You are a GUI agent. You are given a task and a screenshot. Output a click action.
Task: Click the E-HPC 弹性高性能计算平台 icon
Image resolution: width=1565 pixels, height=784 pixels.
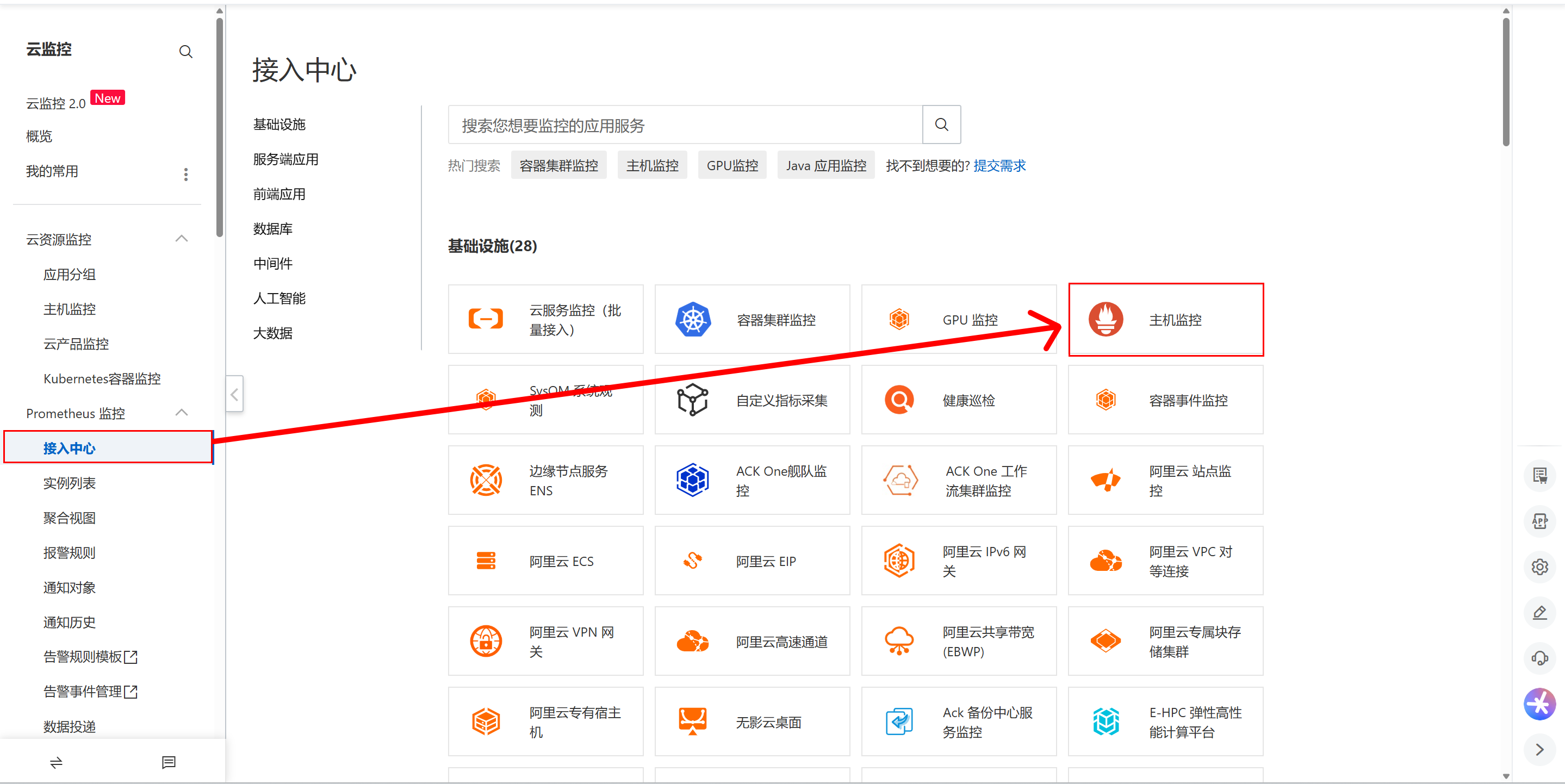pos(1106,721)
